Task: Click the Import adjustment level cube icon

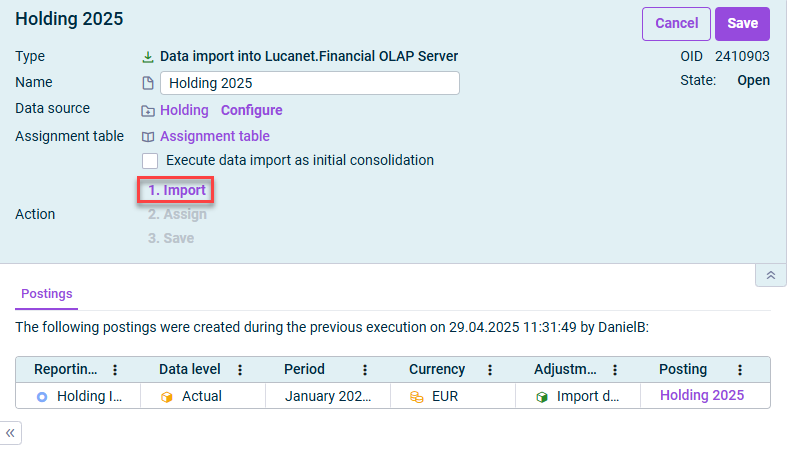Action: tap(542, 397)
